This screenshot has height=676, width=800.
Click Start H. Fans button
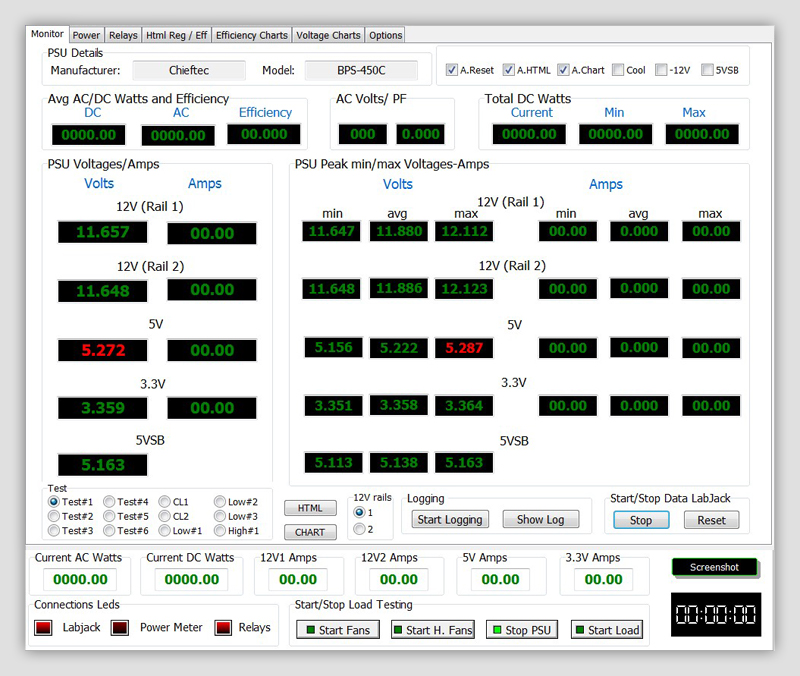(433, 630)
